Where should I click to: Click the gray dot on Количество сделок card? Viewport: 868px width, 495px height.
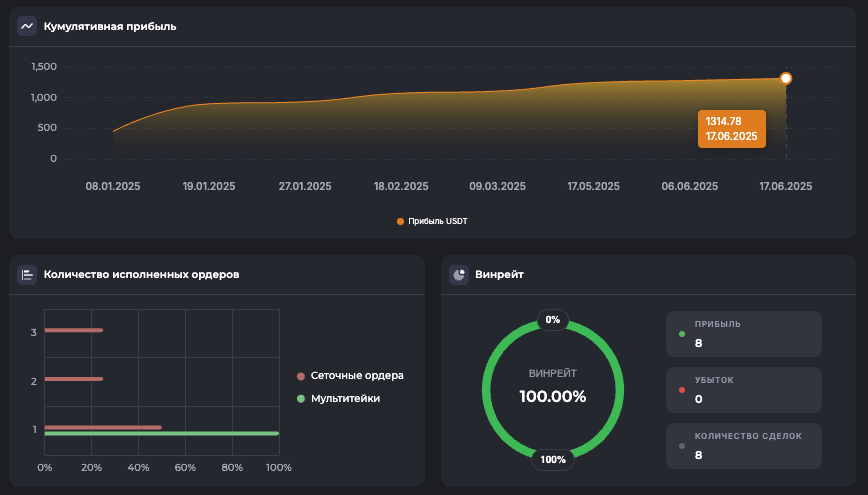click(682, 446)
